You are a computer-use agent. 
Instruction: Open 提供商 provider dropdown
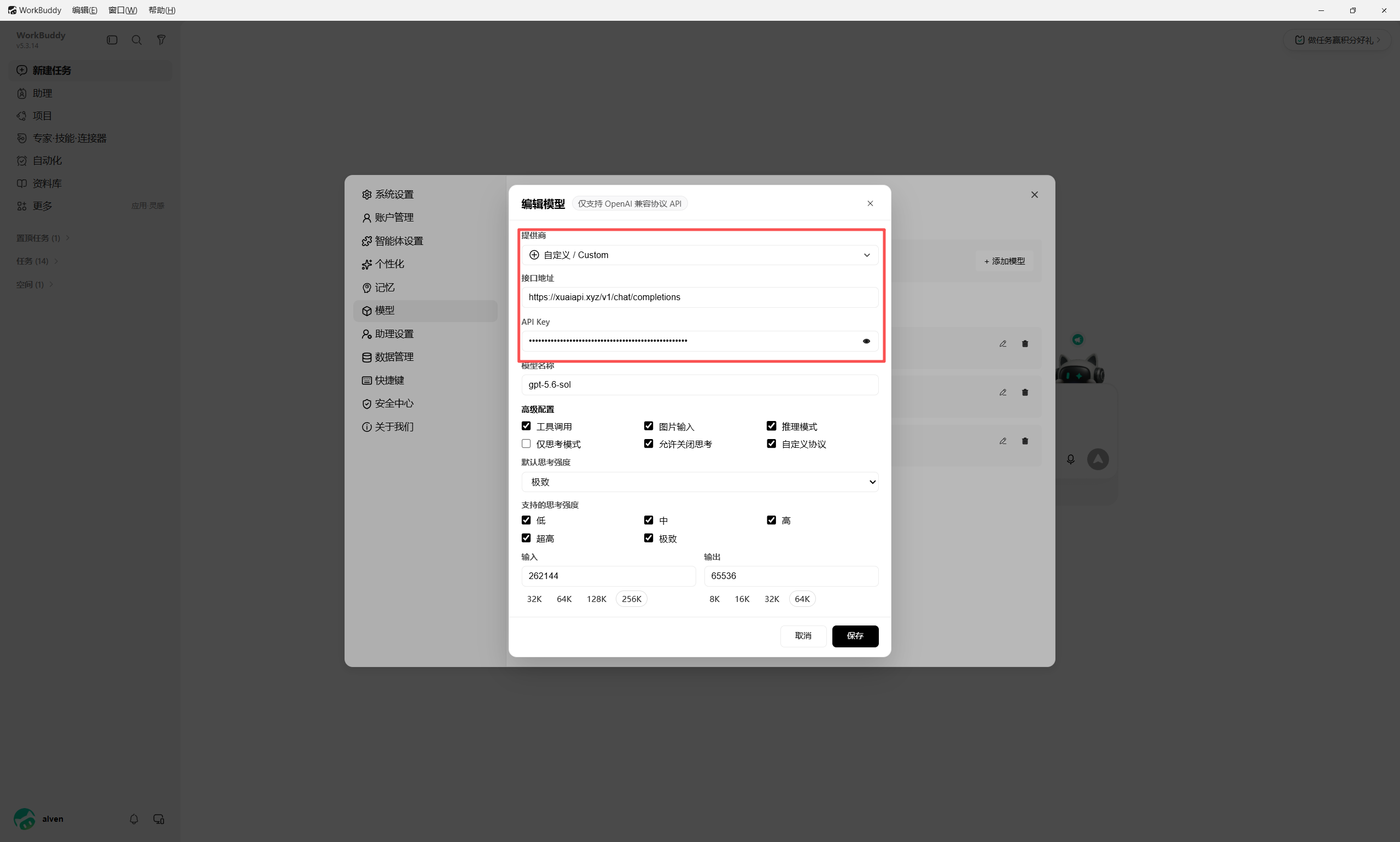click(x=699, y=255)
